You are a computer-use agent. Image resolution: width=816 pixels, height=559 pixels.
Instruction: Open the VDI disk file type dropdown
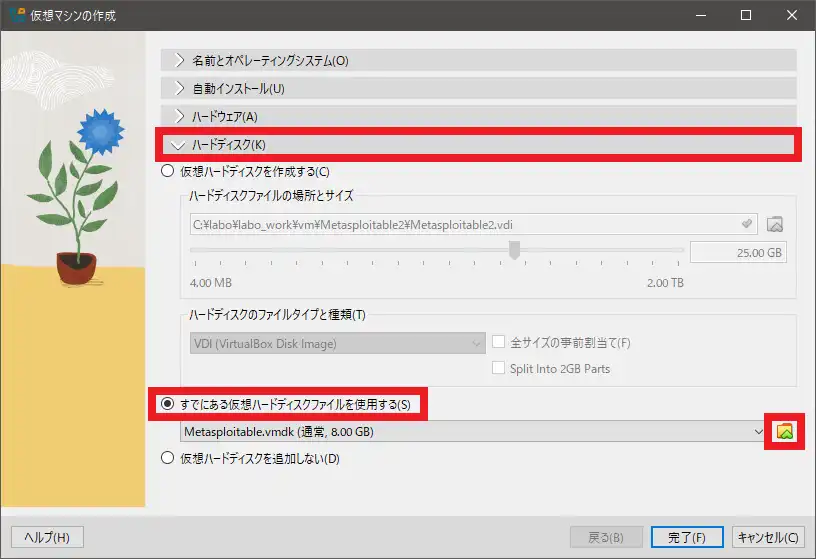click(x=336, y=343)
